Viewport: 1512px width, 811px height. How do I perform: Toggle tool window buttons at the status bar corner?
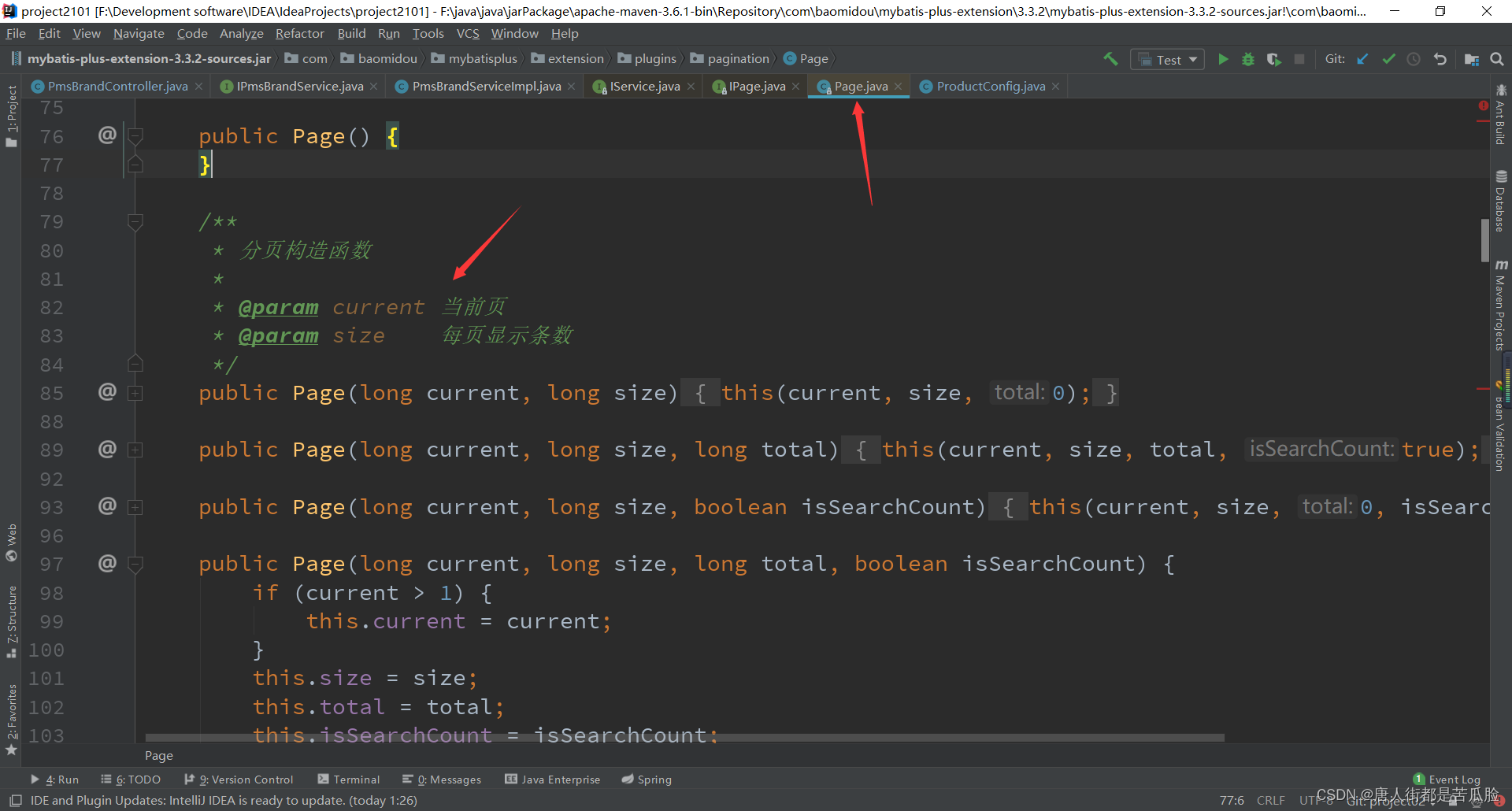pos(15,800)
